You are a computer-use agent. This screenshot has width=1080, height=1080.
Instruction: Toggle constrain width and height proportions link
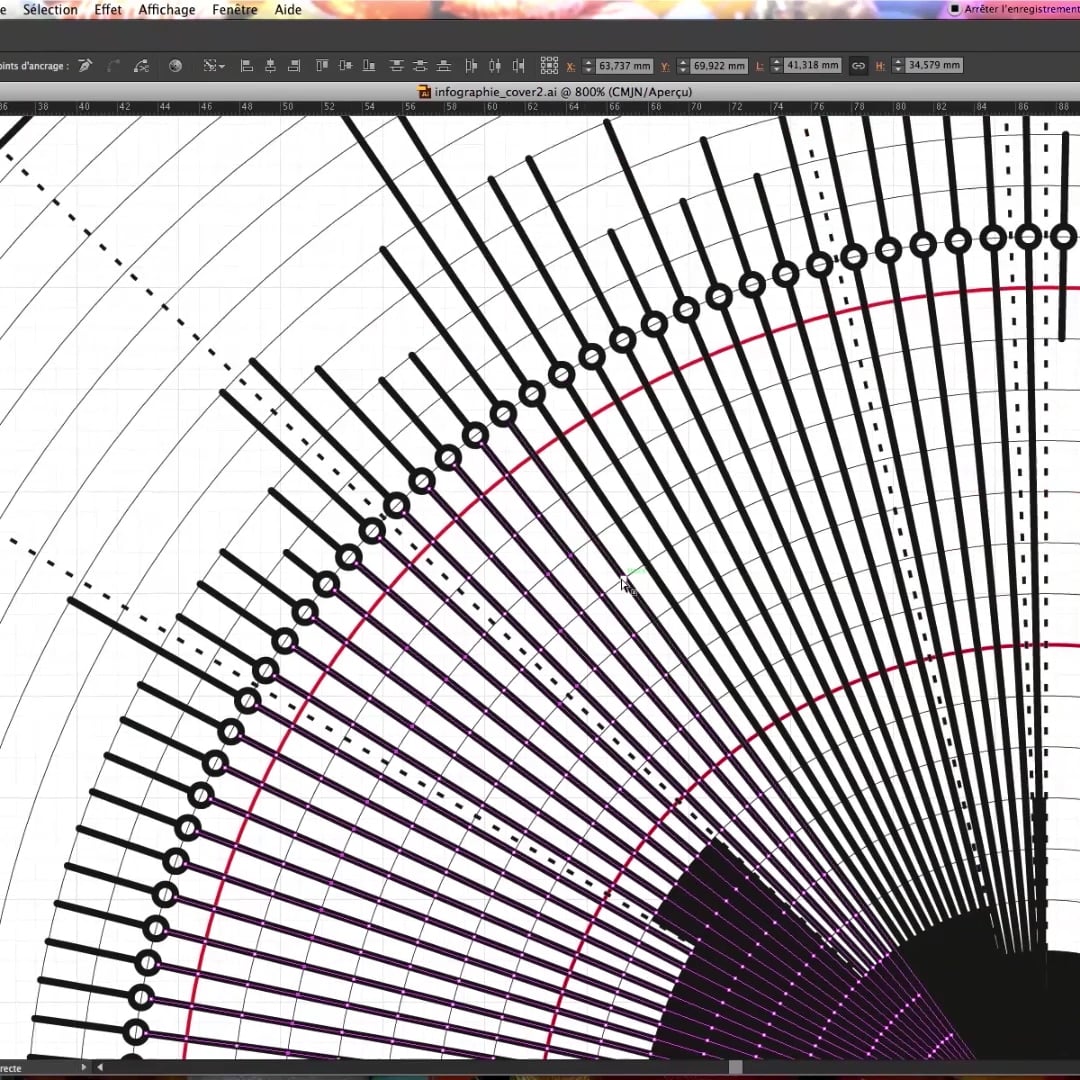858,66
